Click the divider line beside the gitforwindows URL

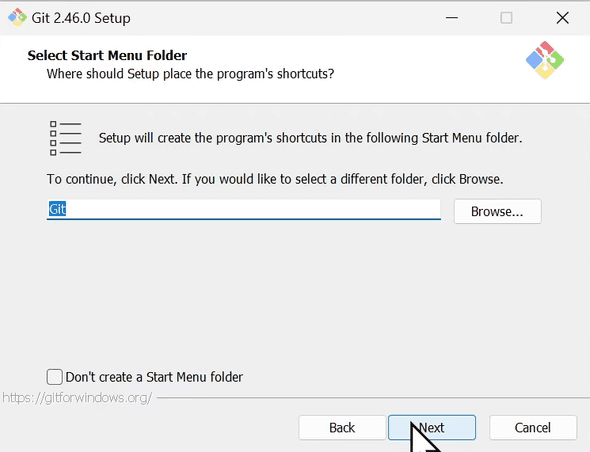pyautogui.click(x=373, y=397)
